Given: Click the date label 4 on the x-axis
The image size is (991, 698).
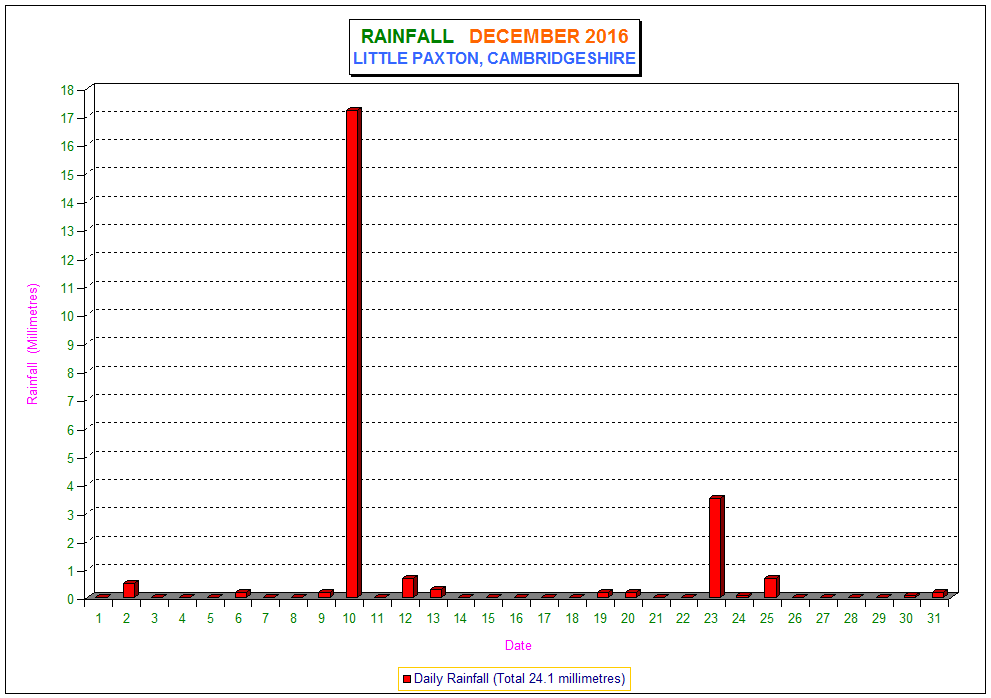Looking at the screenshot, I should click(182, 618).
